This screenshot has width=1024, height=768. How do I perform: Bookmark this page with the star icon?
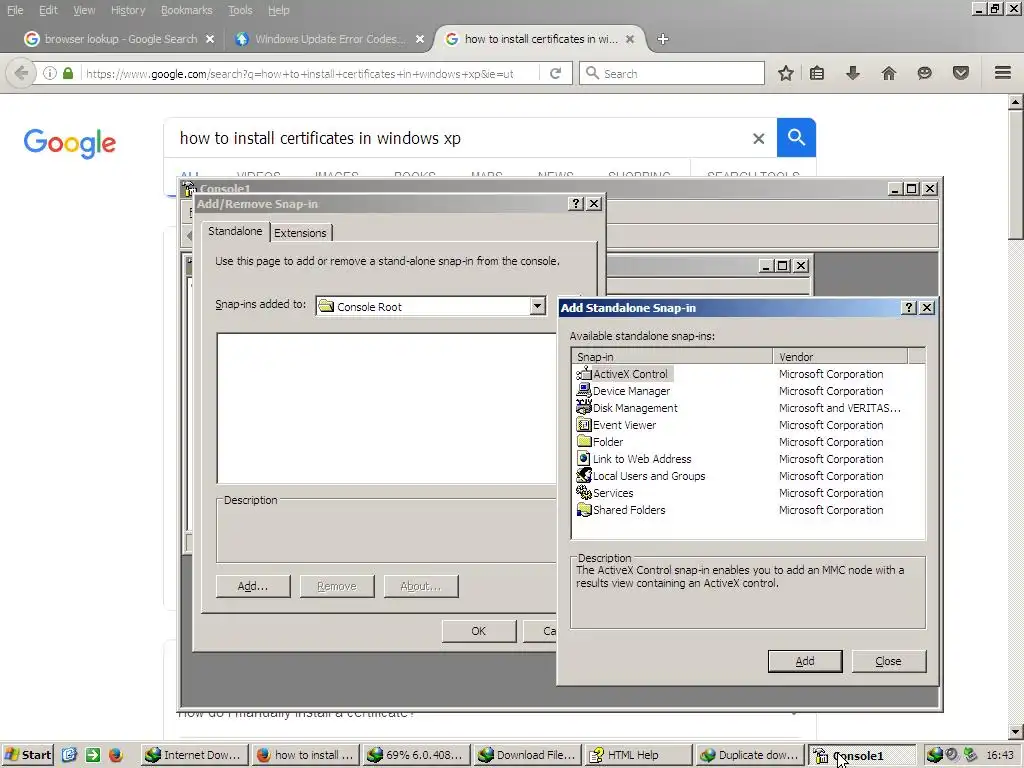point(786,73)
